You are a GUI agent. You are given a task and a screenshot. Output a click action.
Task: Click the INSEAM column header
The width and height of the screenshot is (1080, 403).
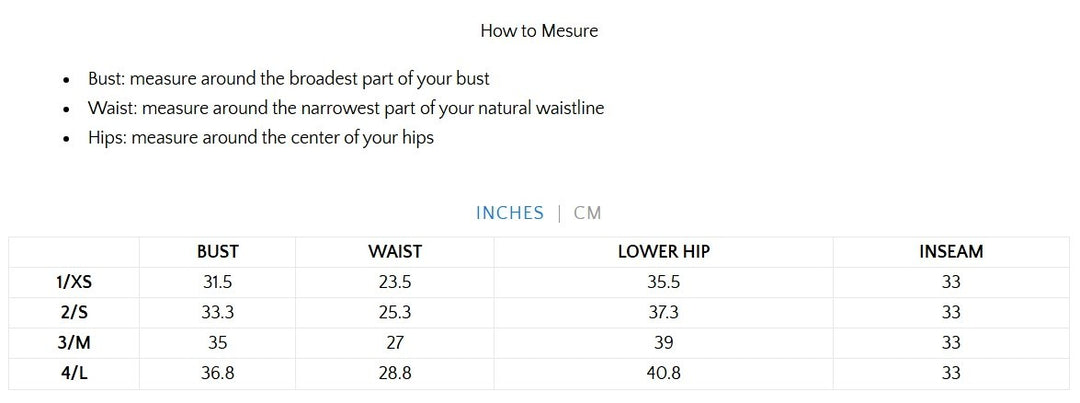click(951, 252)
